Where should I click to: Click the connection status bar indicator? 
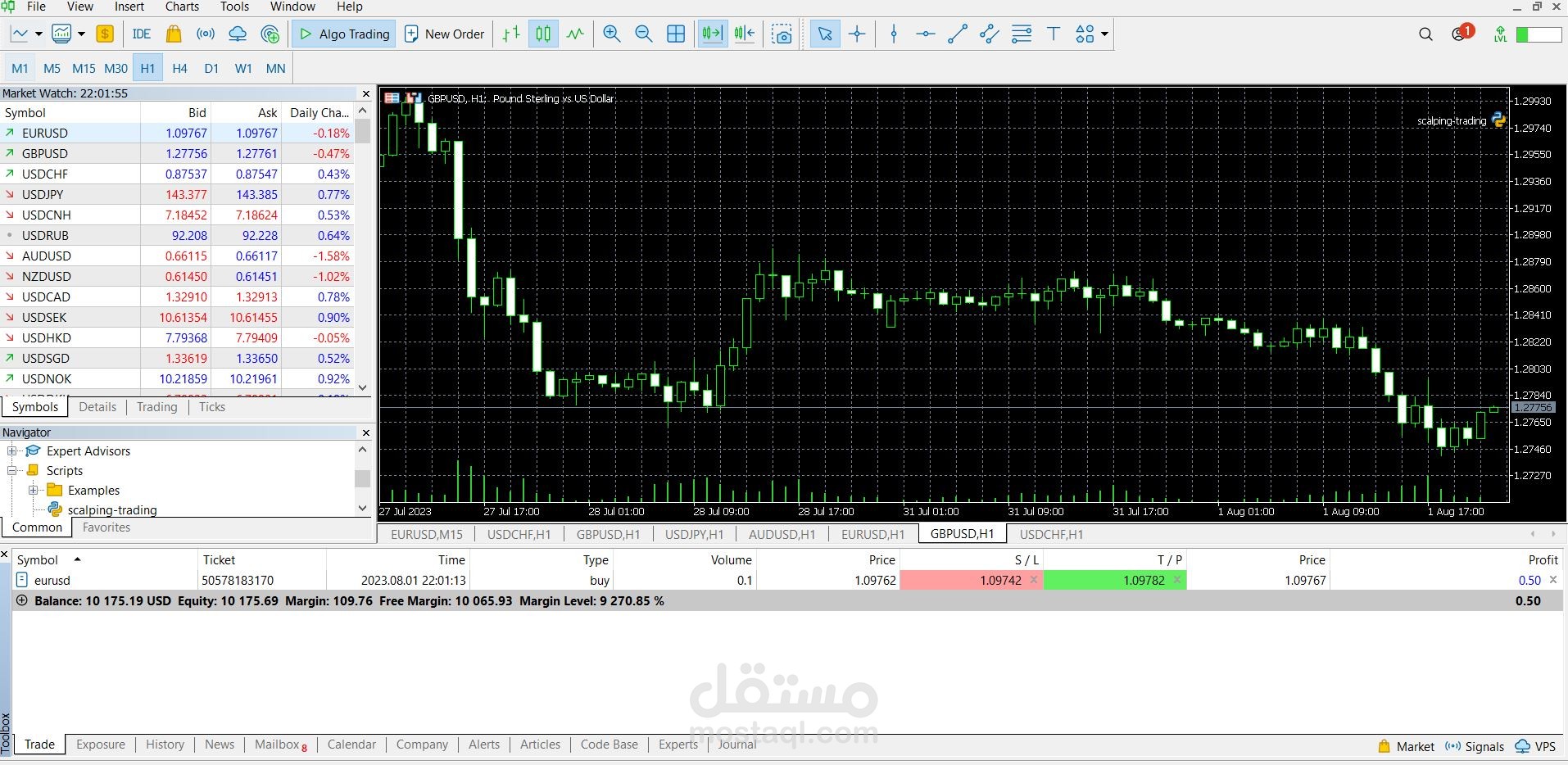coord(1539,34)
